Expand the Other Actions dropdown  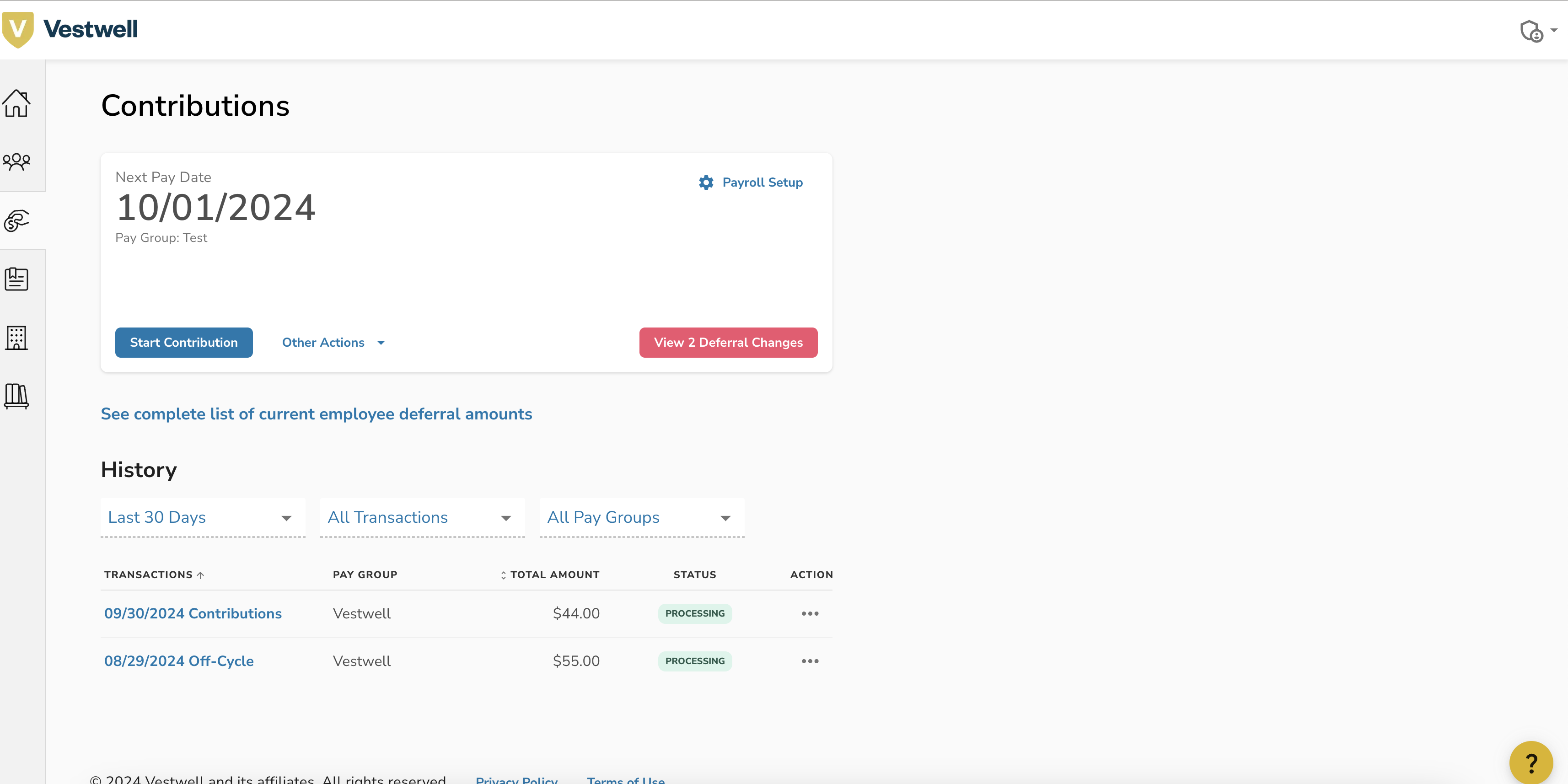tap(333, 343)
